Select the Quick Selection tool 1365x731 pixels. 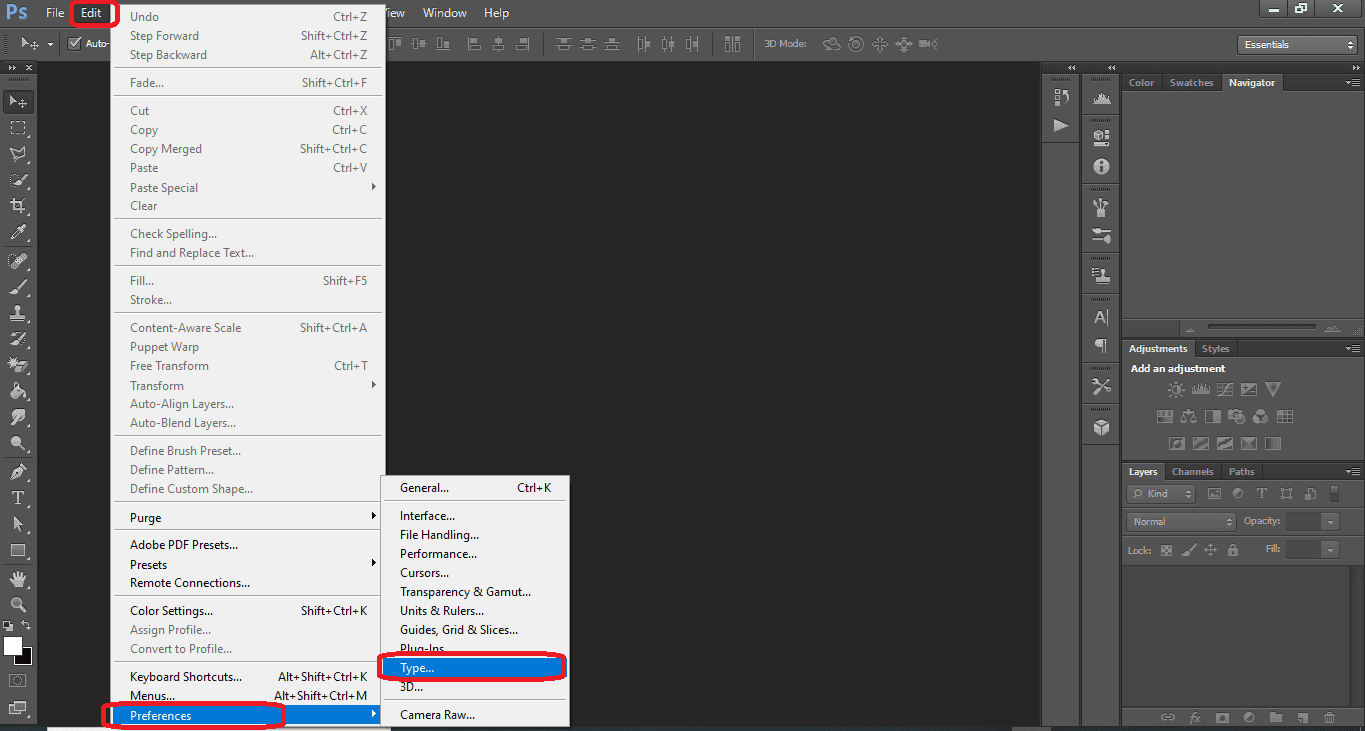tap(18, 180)
